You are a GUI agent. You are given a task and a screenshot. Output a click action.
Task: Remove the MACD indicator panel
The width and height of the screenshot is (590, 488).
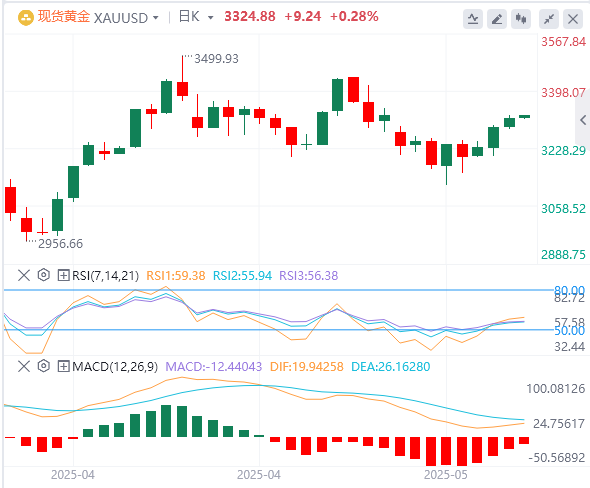coord(24,366)
